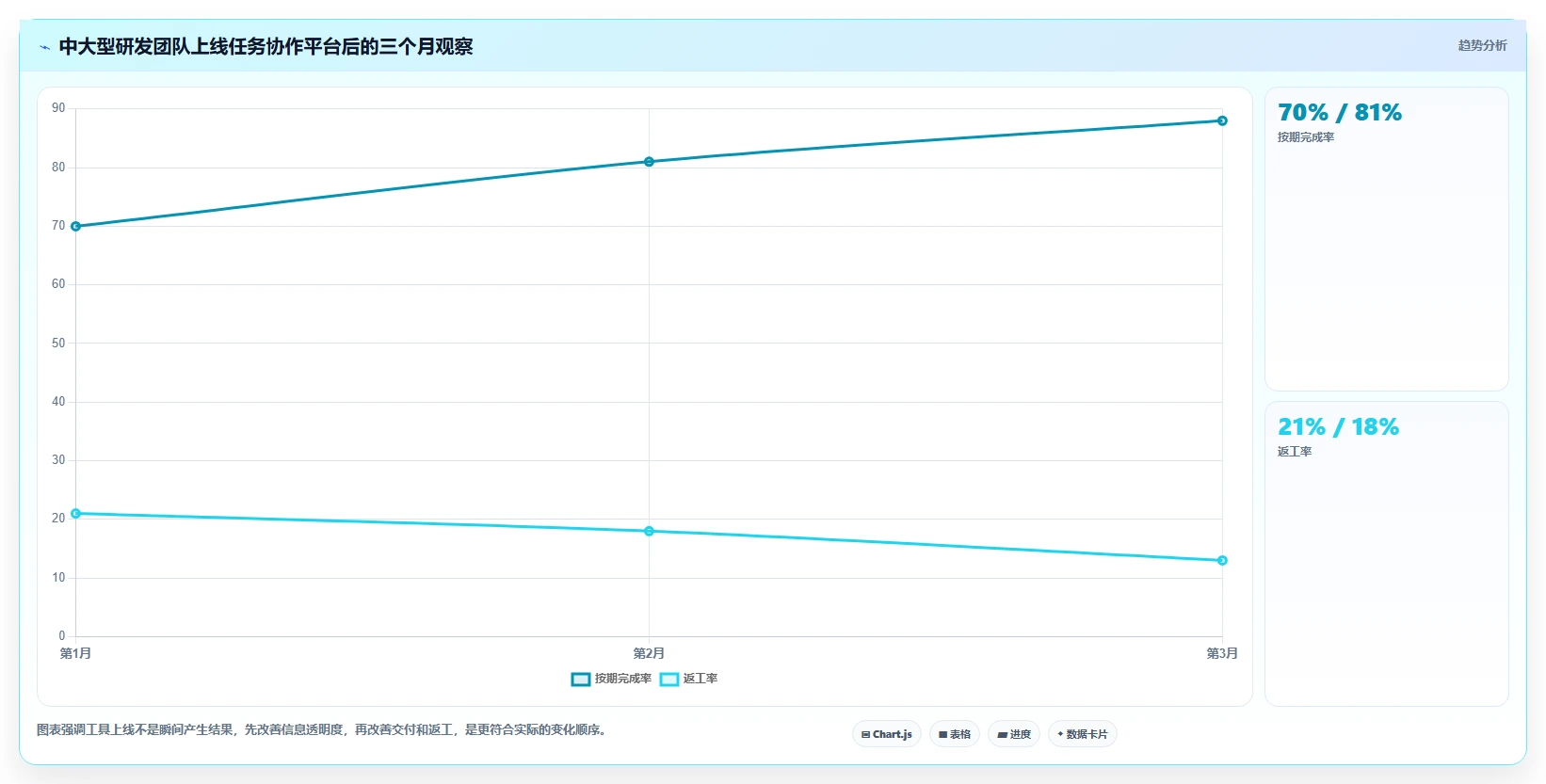Click the footnote text starting 图表强调工具上线
The image size is (1546, 784).
tap(324, 729)
